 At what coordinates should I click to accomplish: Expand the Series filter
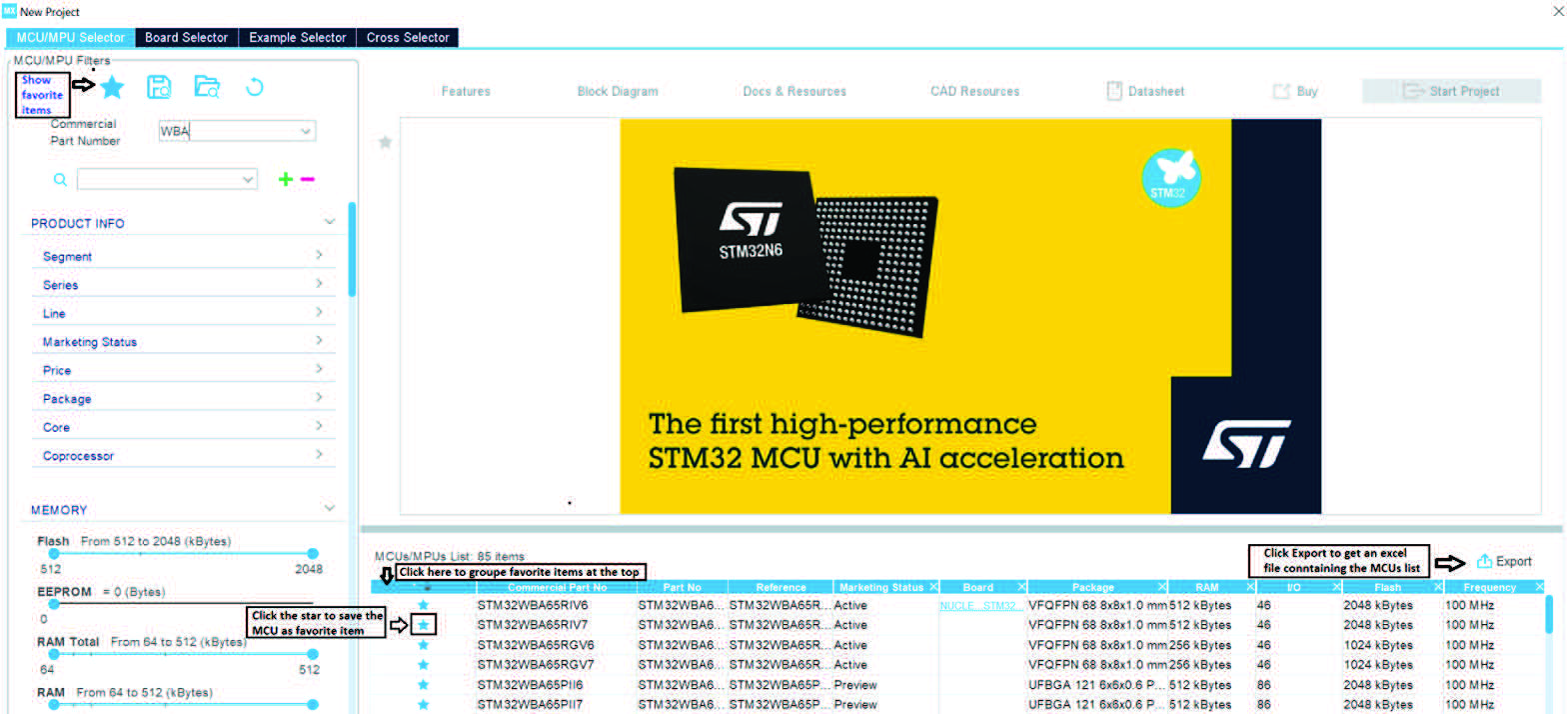[319, 284]
